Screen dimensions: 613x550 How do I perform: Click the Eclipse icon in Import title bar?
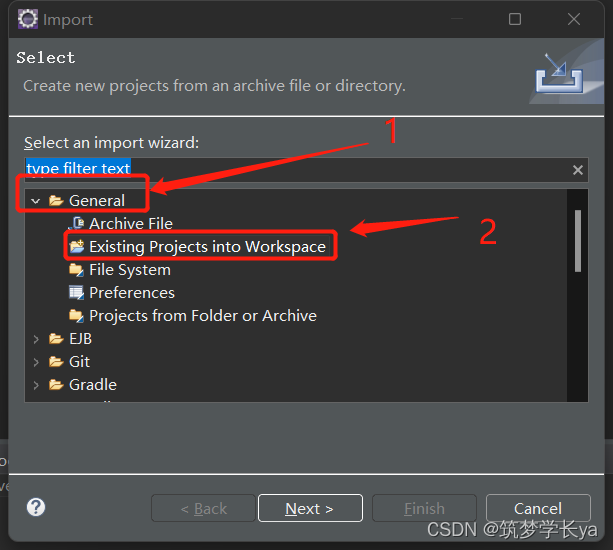[x=27, y=19]
